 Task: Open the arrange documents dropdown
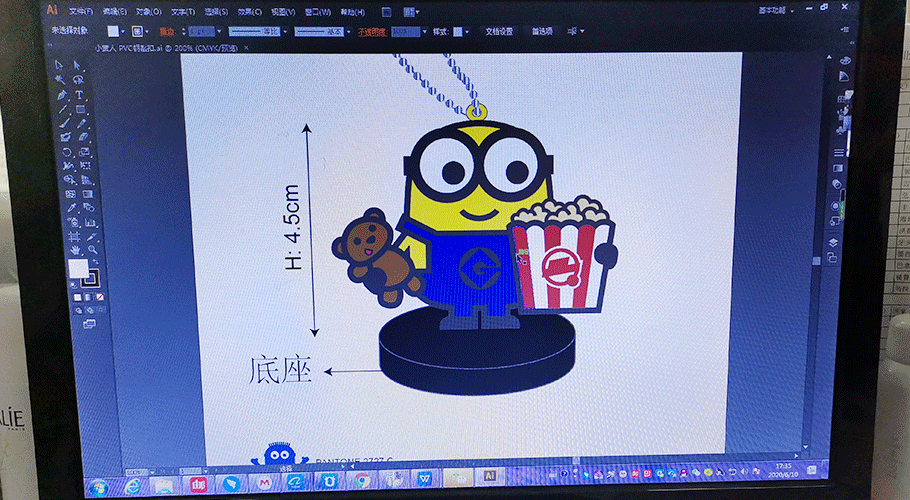(x=411, y=12)
